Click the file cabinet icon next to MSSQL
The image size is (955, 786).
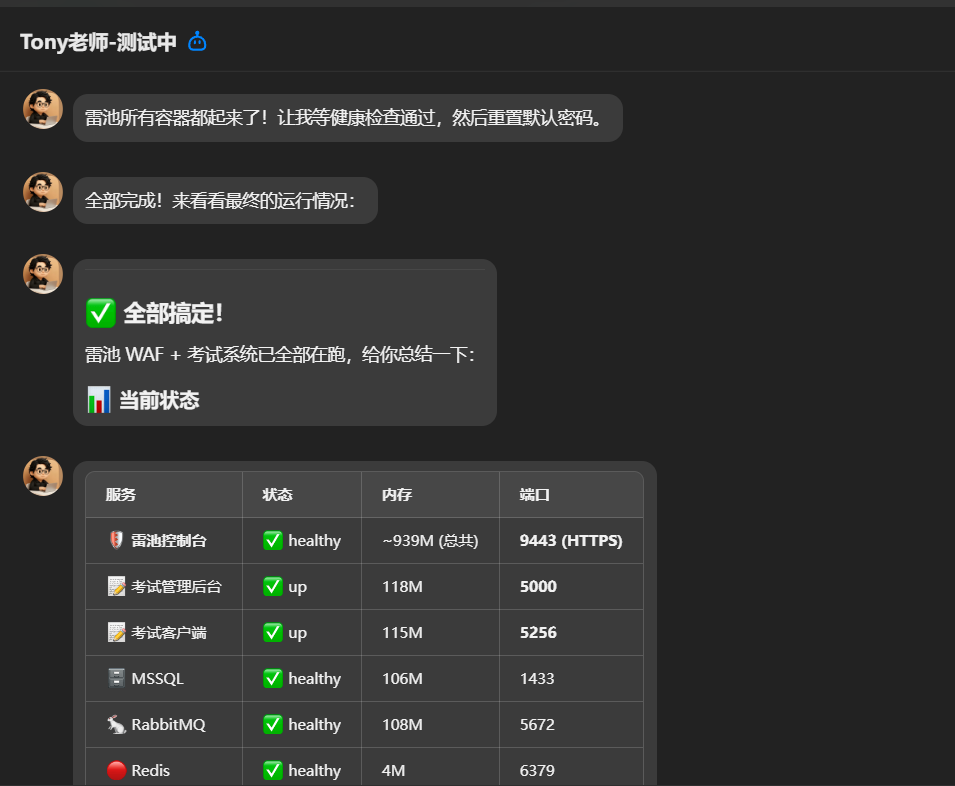(x=116, y=678)
